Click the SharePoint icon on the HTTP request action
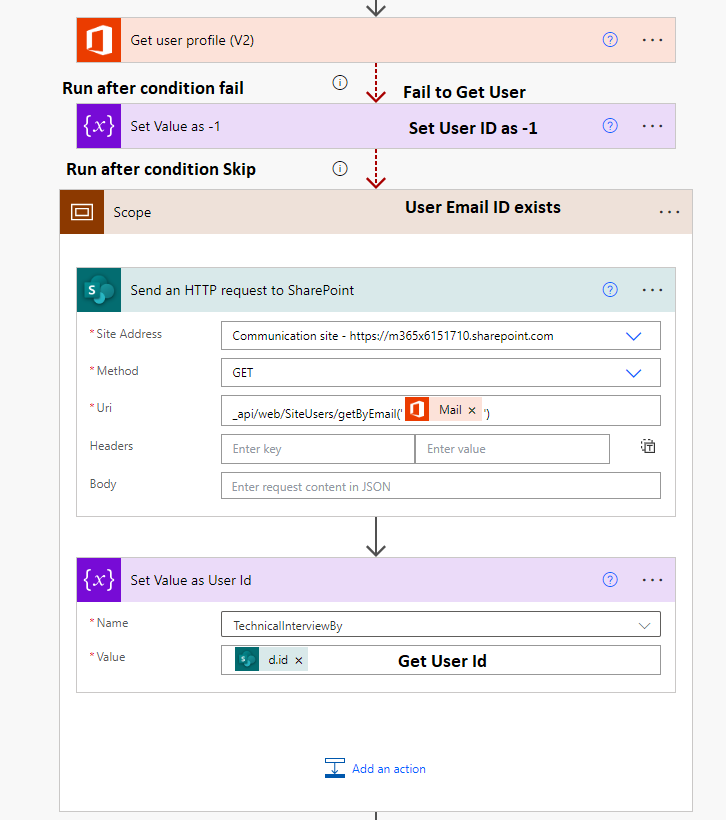 99,290
